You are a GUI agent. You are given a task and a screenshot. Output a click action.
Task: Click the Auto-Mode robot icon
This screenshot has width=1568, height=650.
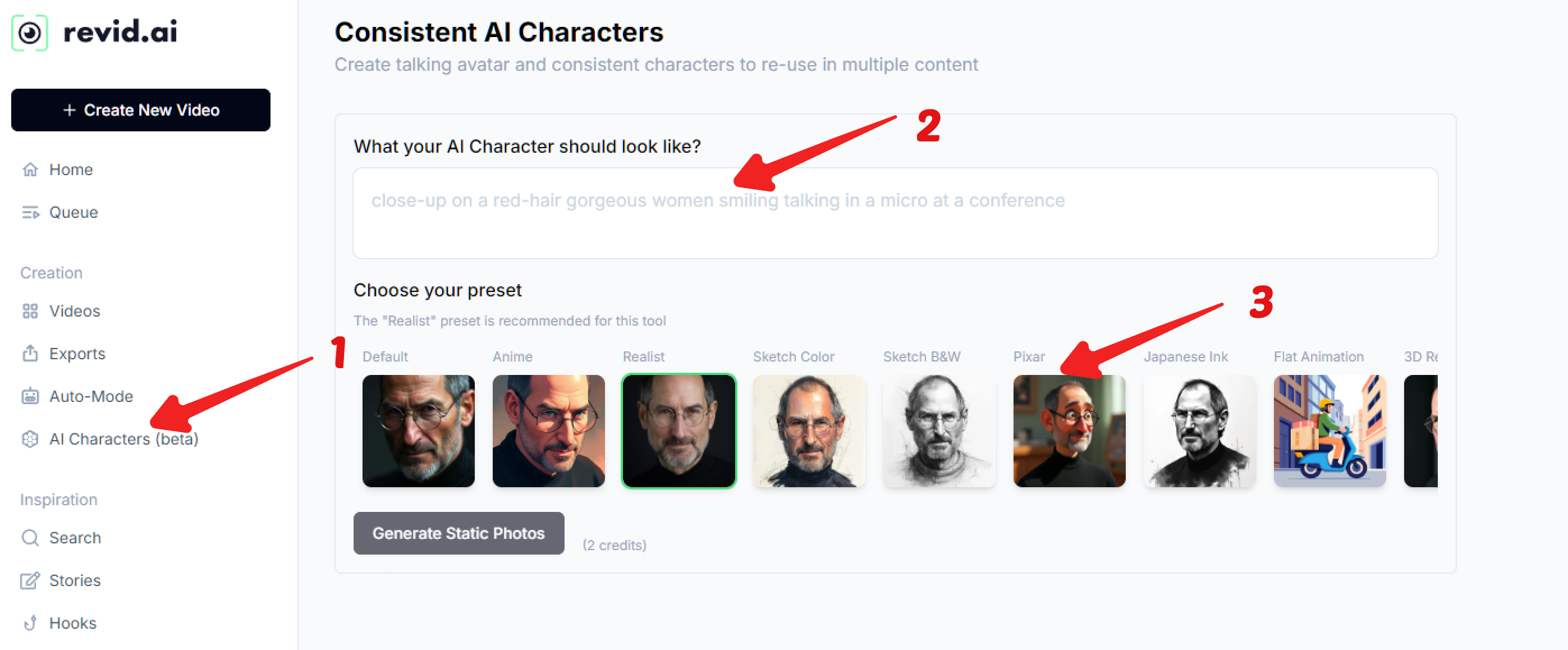(x=30, y=396)
